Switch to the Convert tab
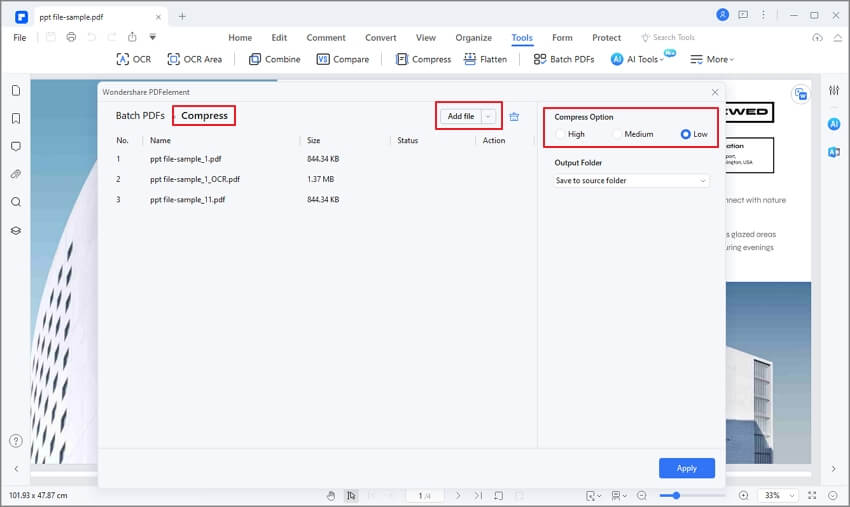Viewport: 850px width, 507px height. 380,38
